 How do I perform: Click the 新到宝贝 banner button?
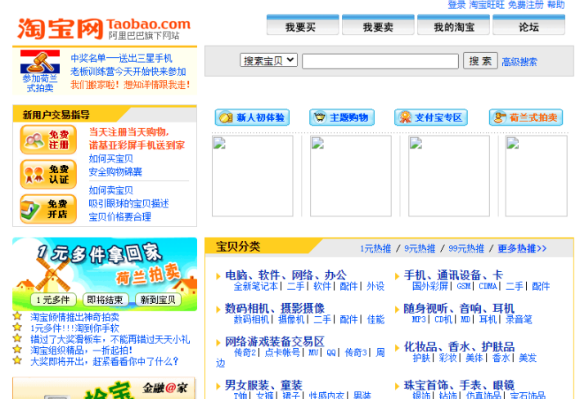pos(158,300)
